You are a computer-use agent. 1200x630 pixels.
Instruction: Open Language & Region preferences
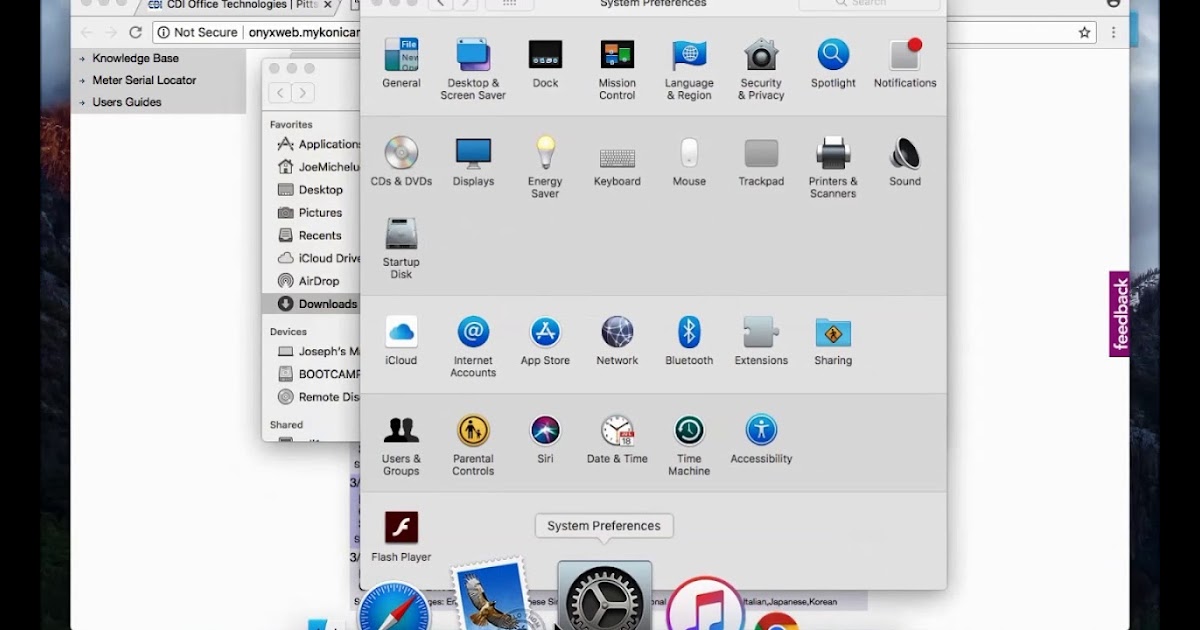click(x=689, y=69)
